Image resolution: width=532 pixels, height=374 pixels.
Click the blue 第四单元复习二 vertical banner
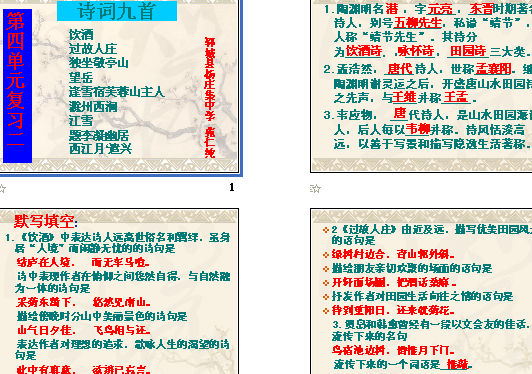point(17,86)
